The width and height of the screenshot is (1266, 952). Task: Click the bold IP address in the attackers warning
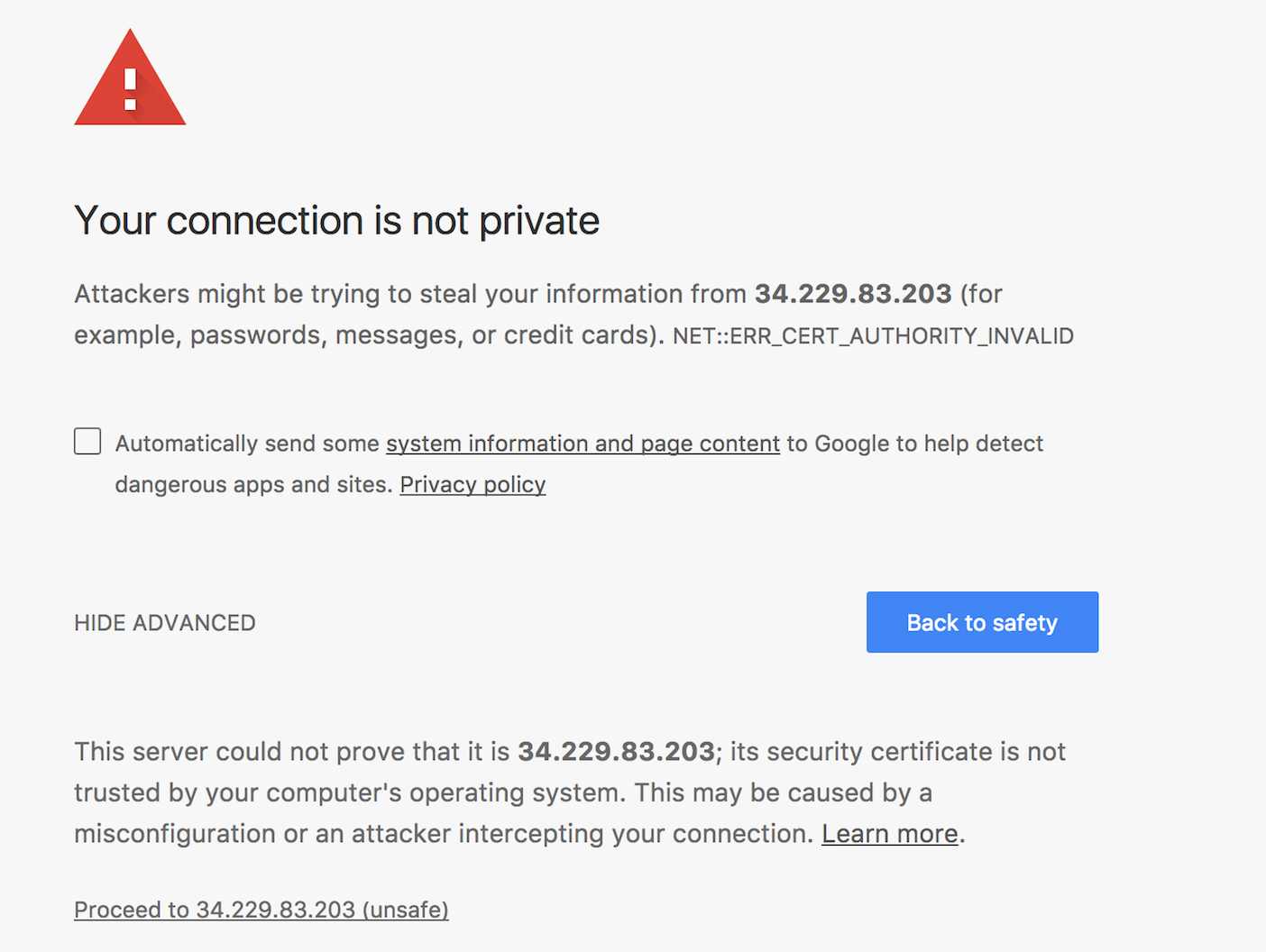point(853,294)
